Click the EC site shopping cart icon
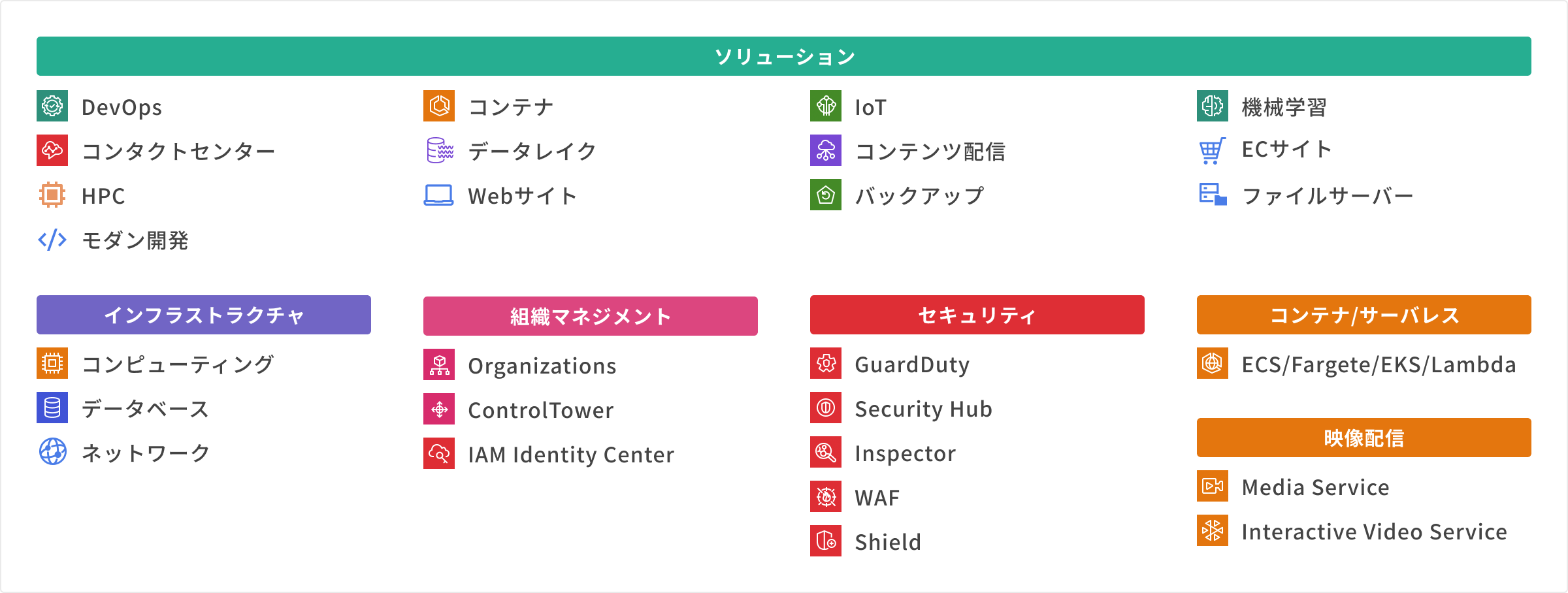The width and height of the screenshot is (1568, 593). click(1213, 150)
